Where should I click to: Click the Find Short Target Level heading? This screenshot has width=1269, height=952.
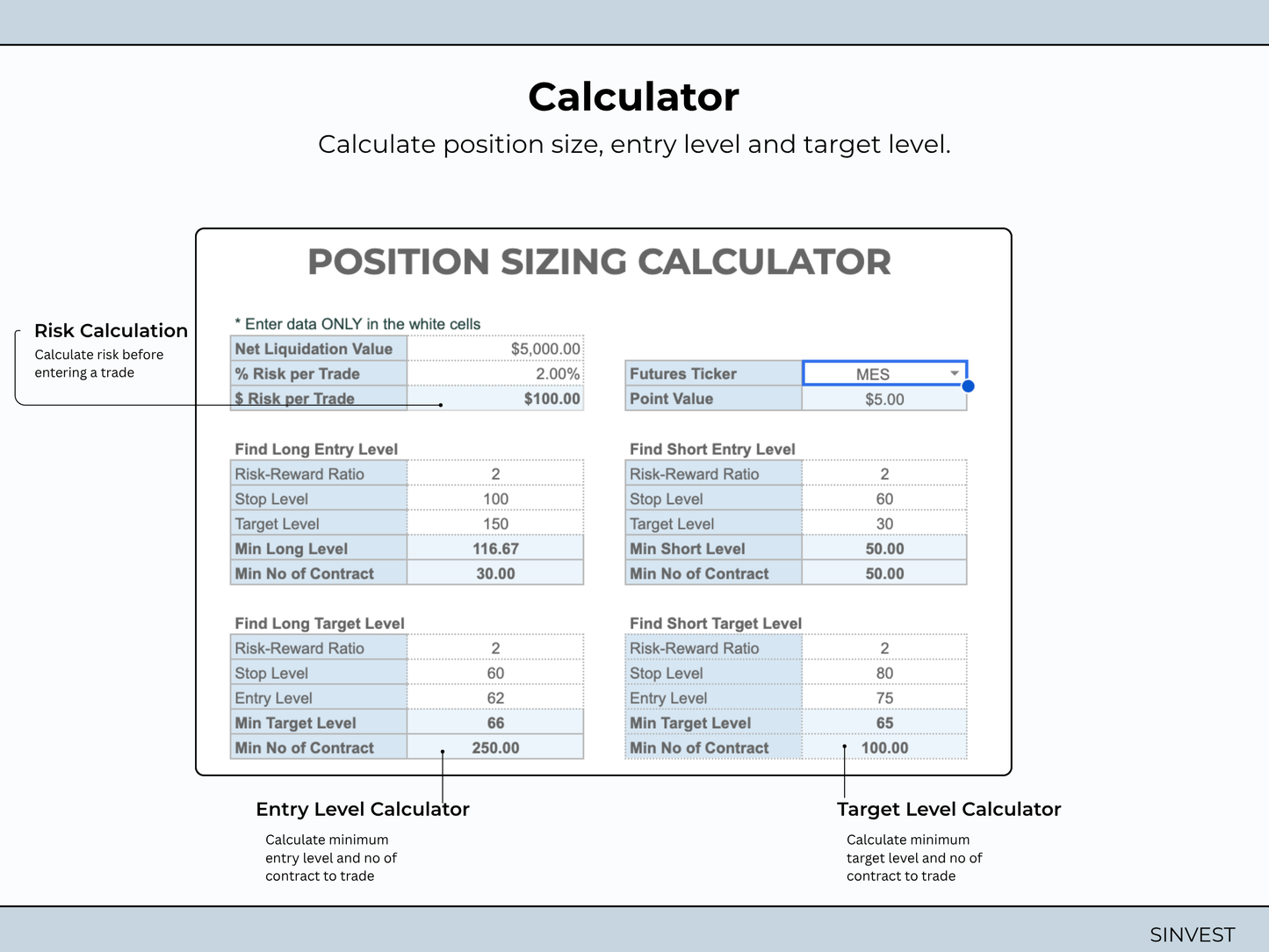(x=716, y=623)
